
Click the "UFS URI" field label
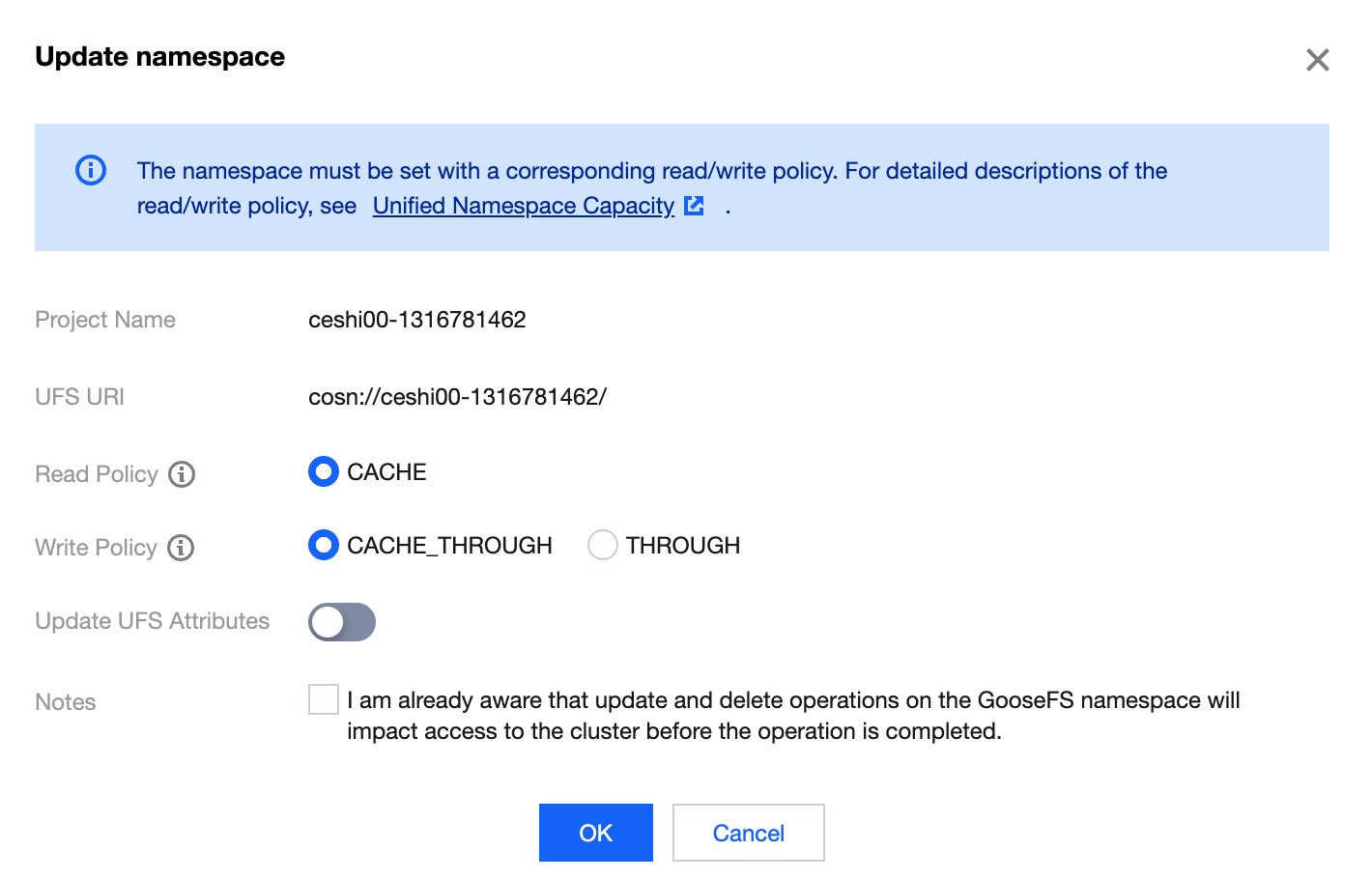[x=79, y=397]
